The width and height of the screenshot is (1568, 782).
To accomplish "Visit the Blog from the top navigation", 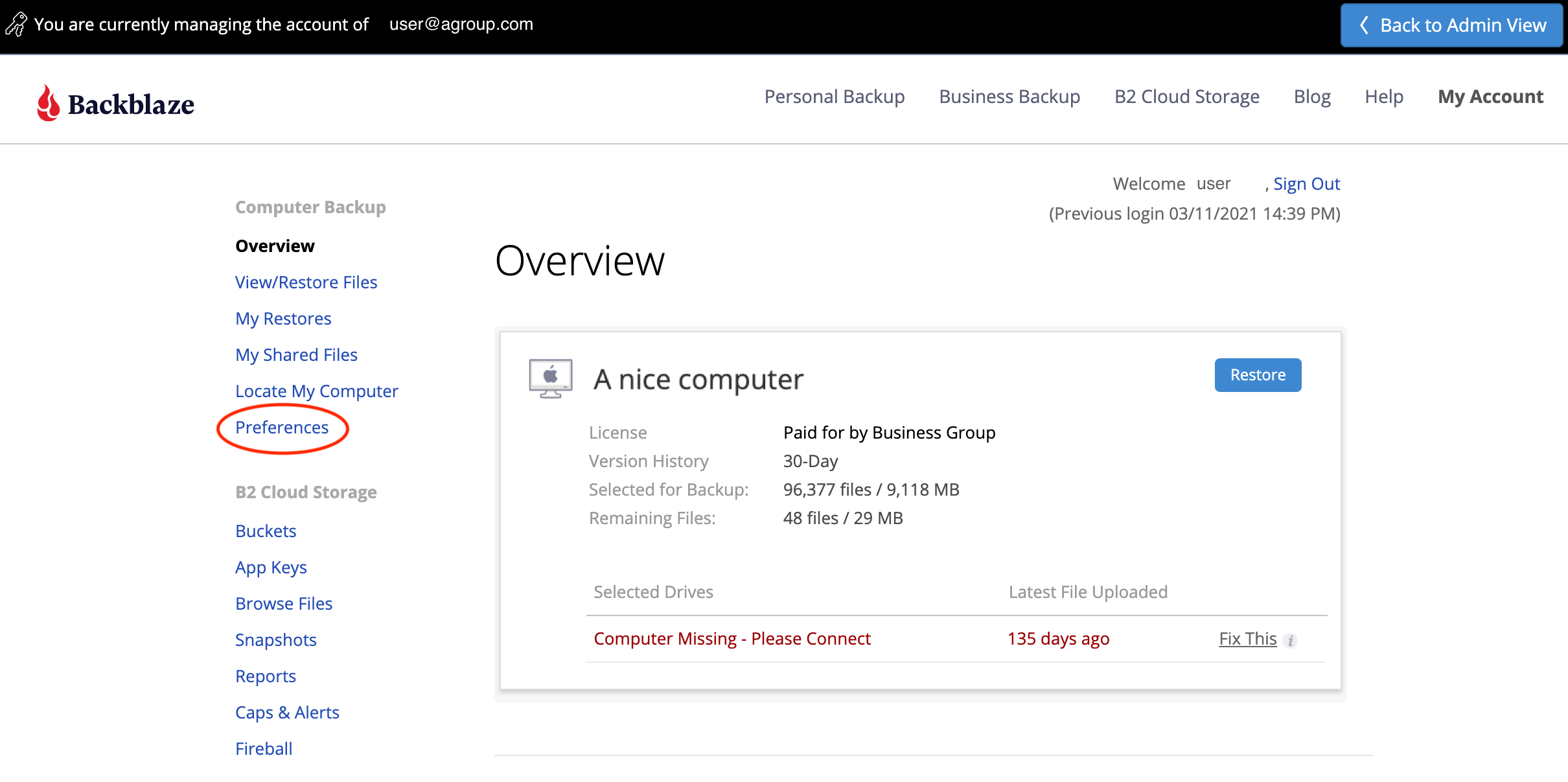I will [1312, 97].
